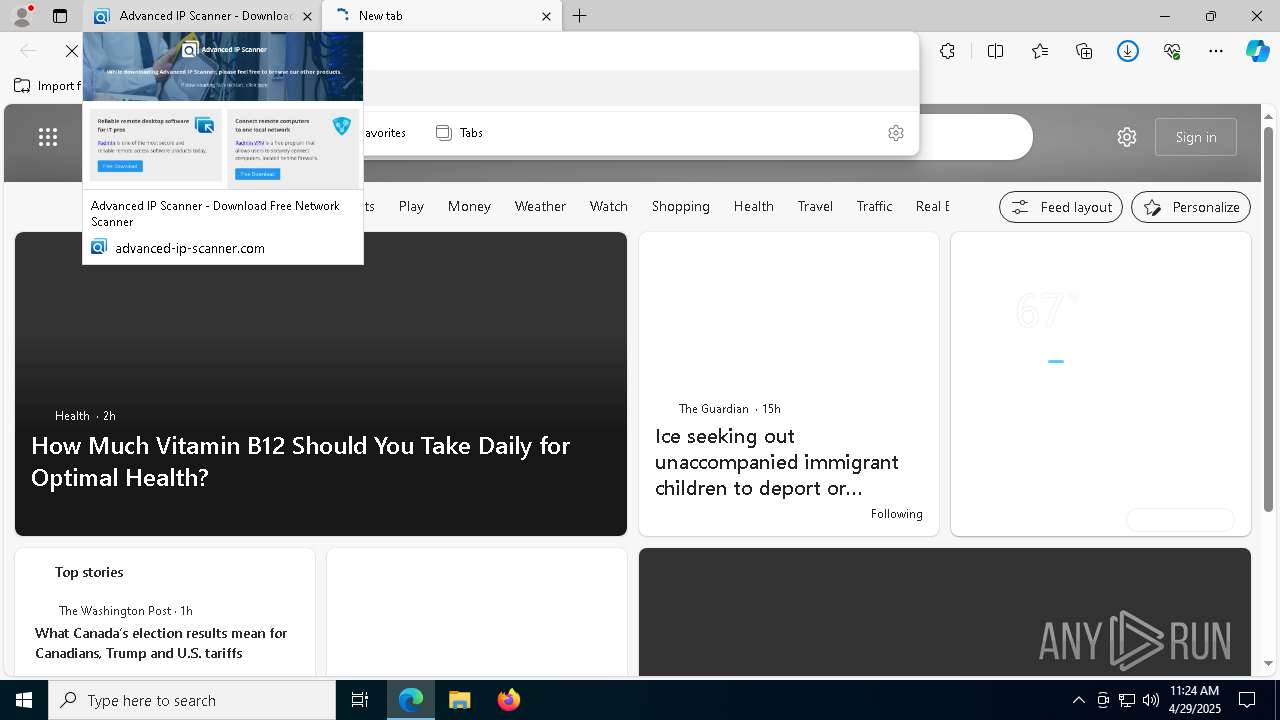Open the profile avatar icon
Screen dimensions: 1280x720
point(22,16)
